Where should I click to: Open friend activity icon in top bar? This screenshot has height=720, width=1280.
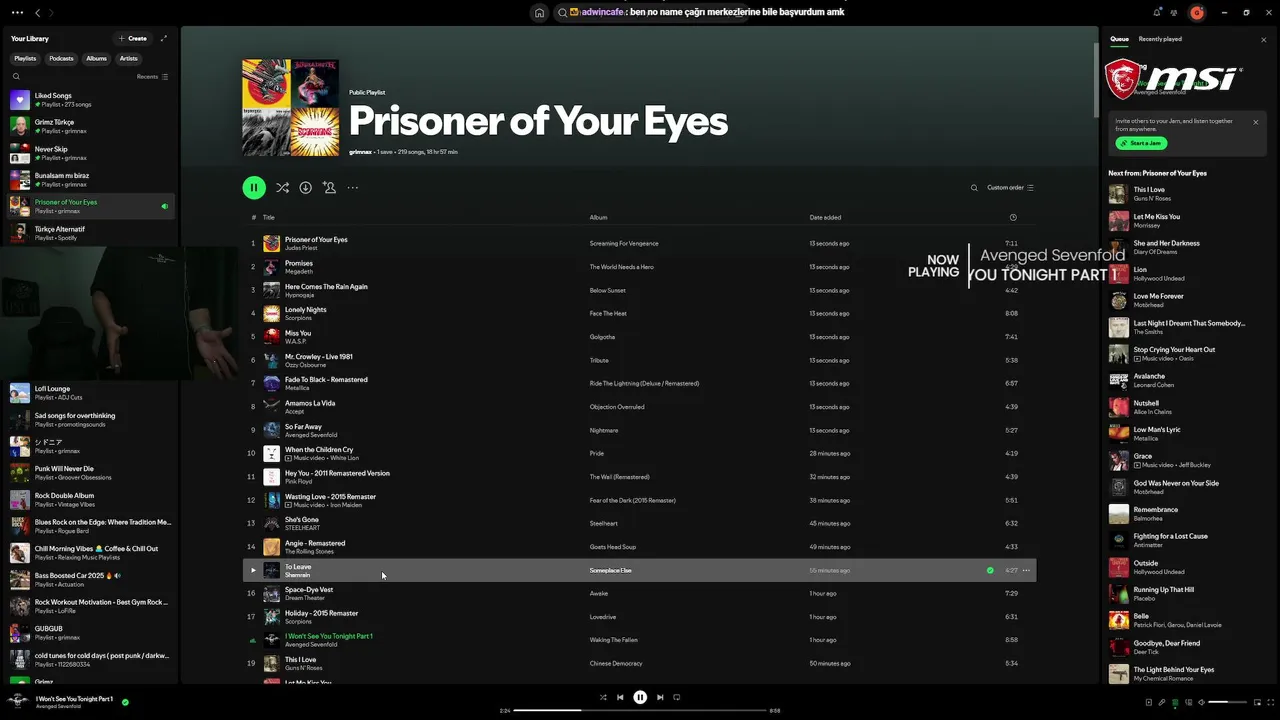click(1175, 12)
